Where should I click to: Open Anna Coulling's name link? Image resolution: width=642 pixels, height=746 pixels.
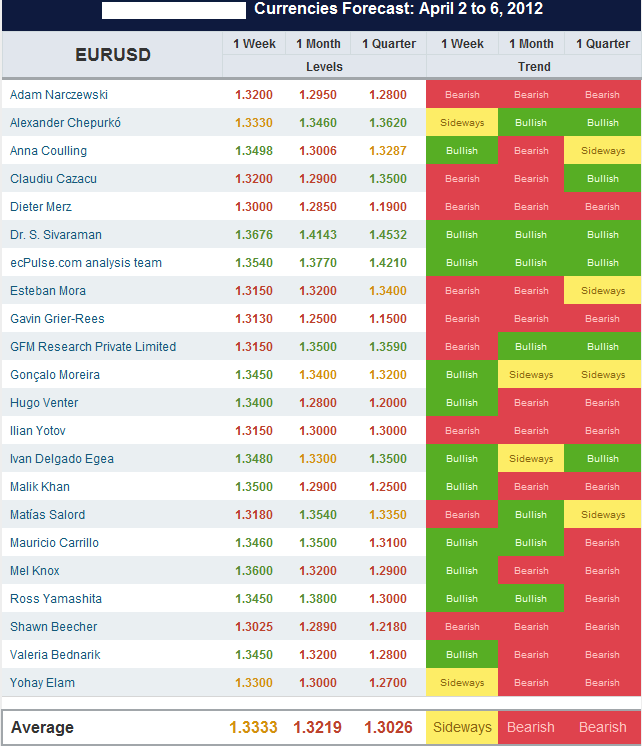[48, 151]
